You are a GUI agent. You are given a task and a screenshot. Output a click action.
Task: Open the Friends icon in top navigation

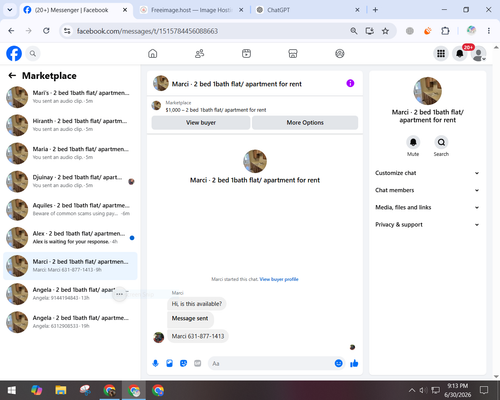click(199, 53)
